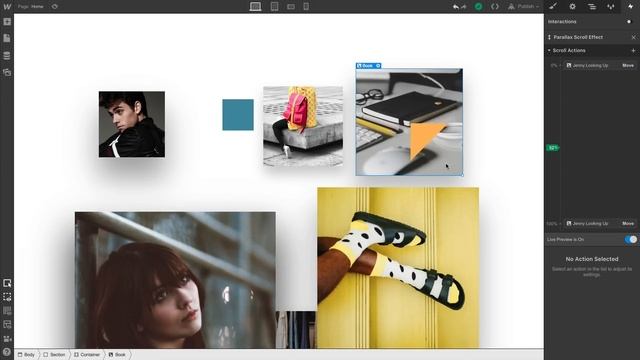The width and height of the screenshot is (640, 360).
Task: Open the Webflow W main menu
Action: coord(7,7)
